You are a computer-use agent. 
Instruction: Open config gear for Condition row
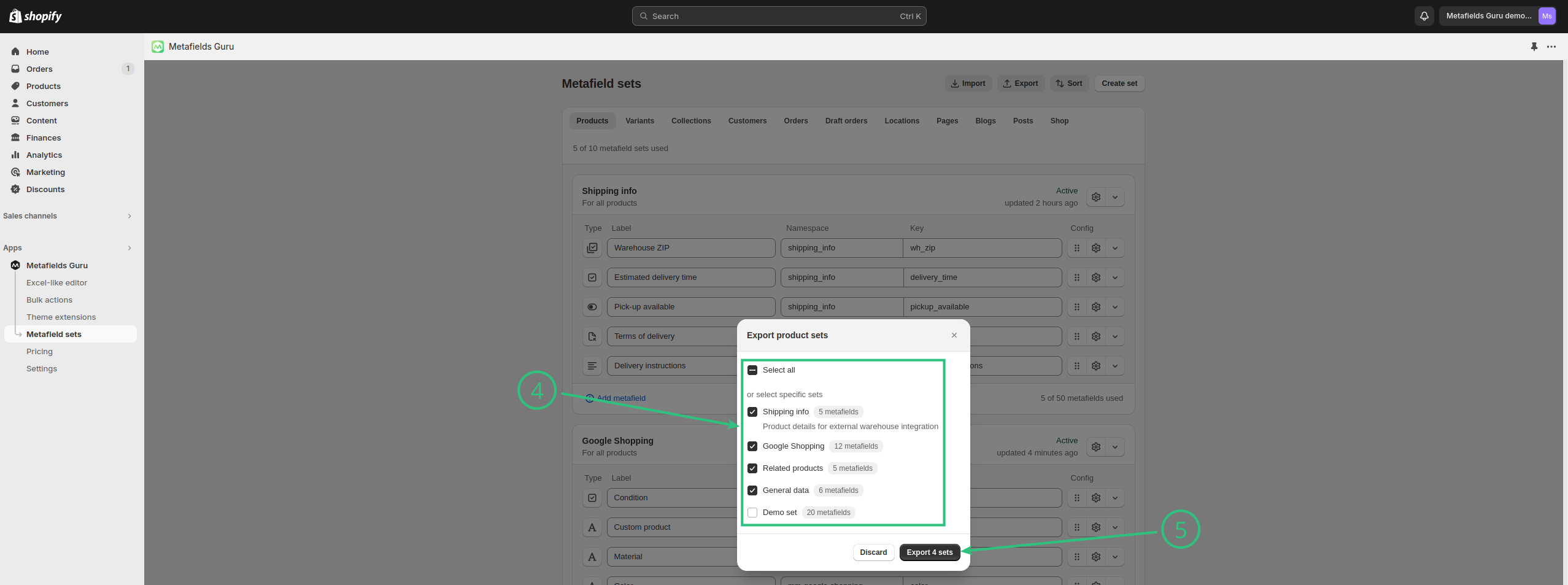point(1095,498)
